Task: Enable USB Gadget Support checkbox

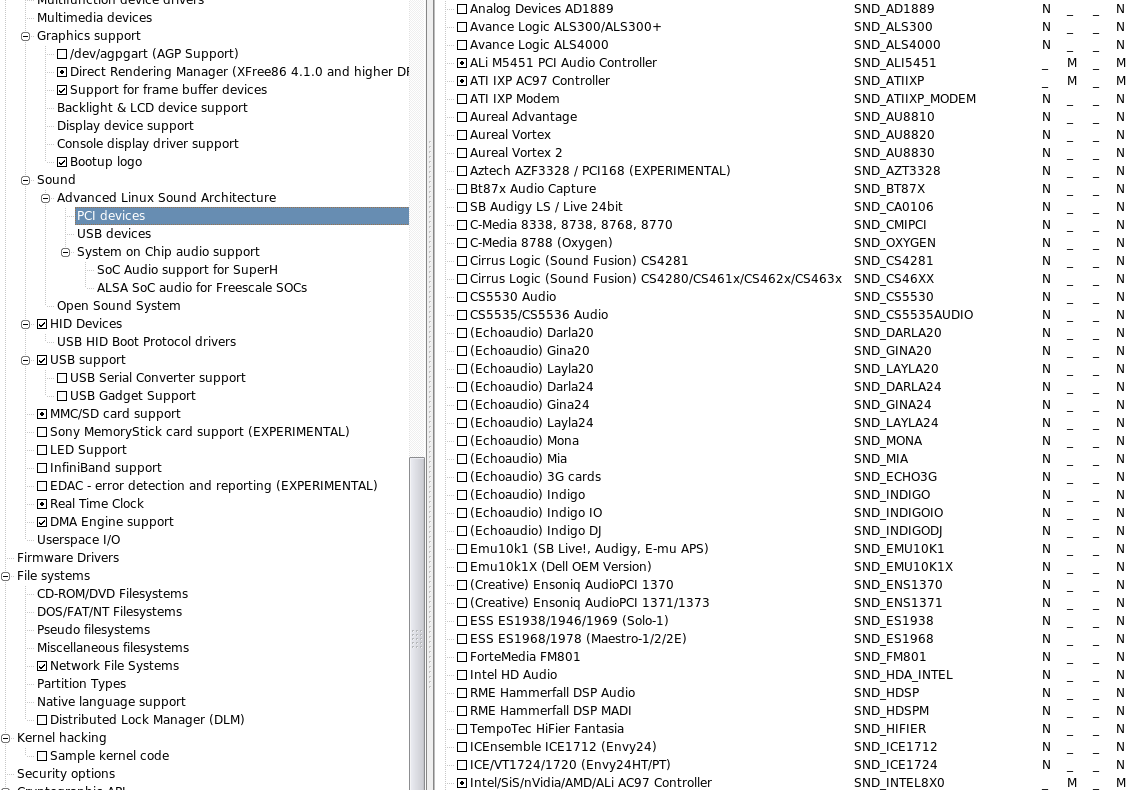Action: [62, 396]
